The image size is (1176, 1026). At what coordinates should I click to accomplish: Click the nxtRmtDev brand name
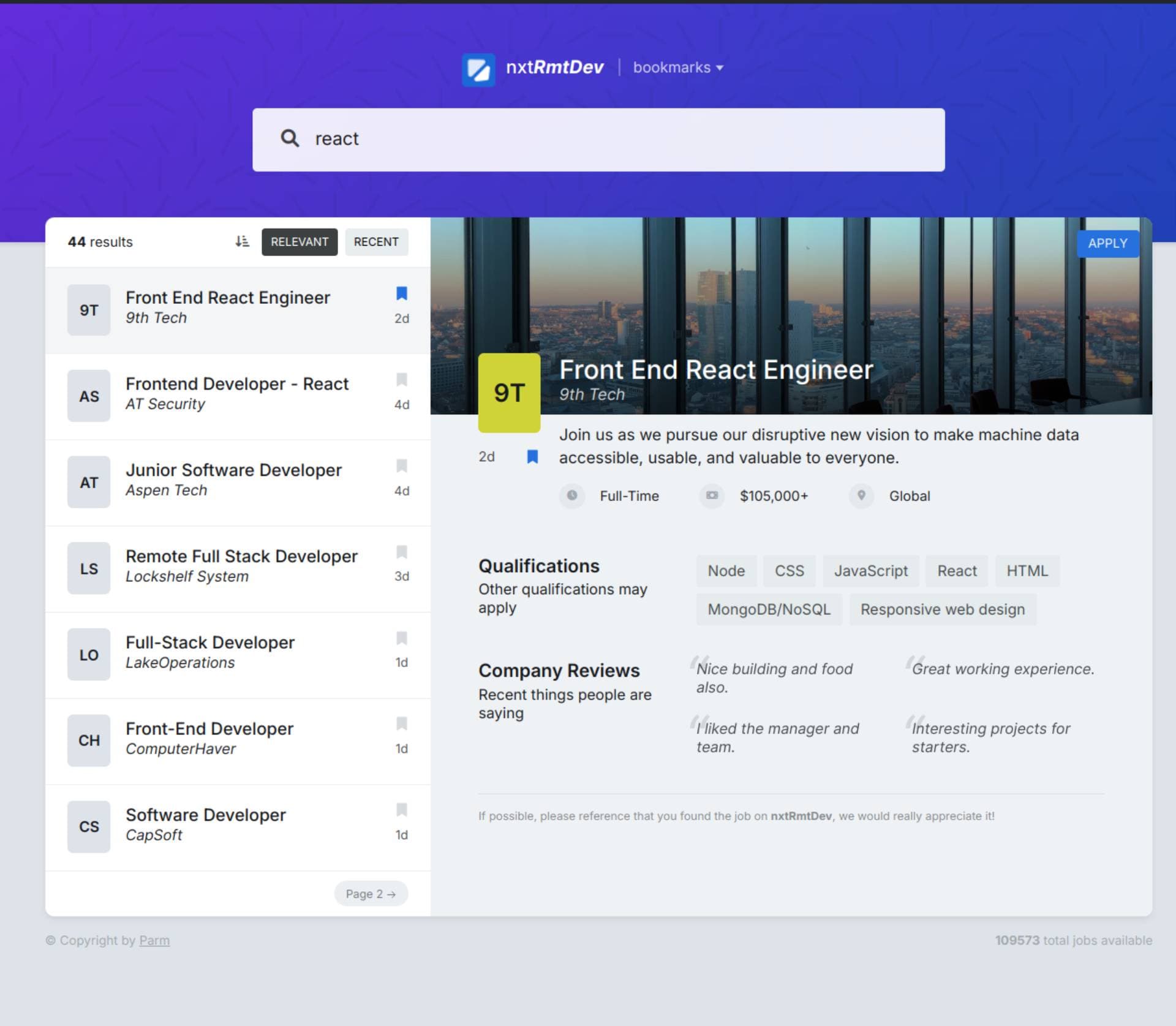(554, 67)
